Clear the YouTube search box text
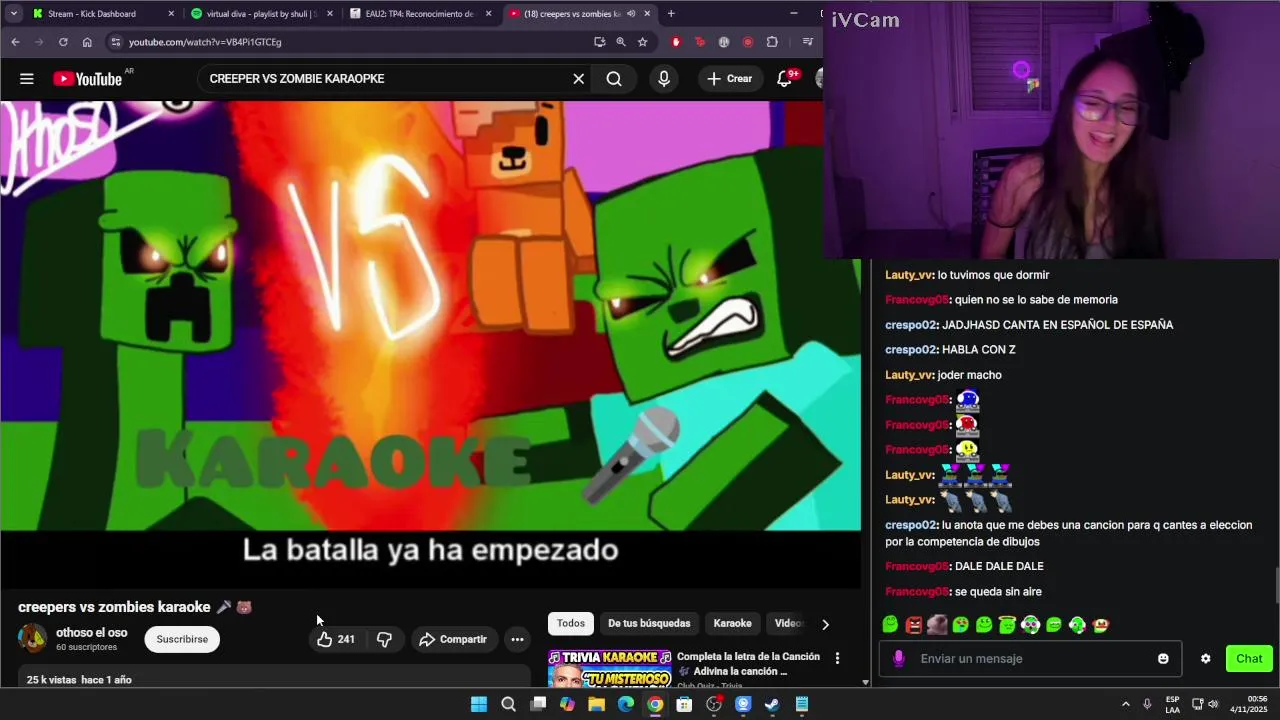Image resolution: width=1280 pixels, height=720 pixels. point(578,79)
